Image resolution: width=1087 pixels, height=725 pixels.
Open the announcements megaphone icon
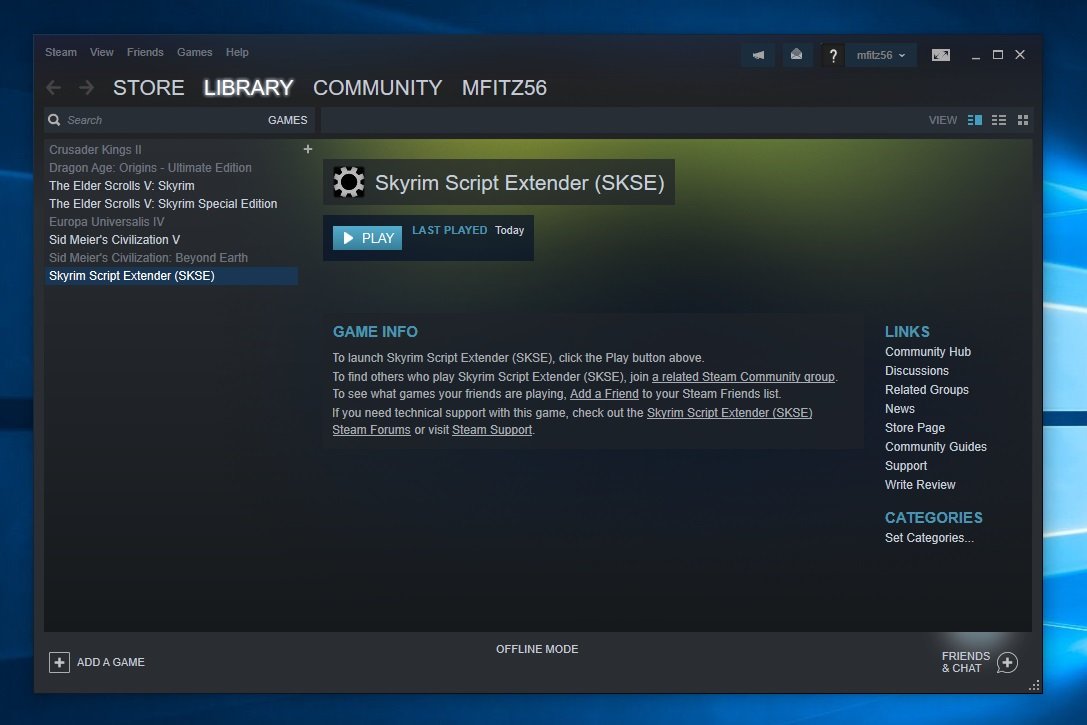758,55
